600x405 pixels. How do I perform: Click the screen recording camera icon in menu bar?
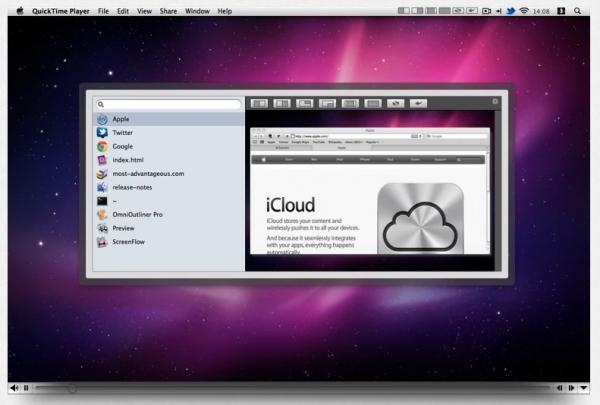click(x=486, y=11)
